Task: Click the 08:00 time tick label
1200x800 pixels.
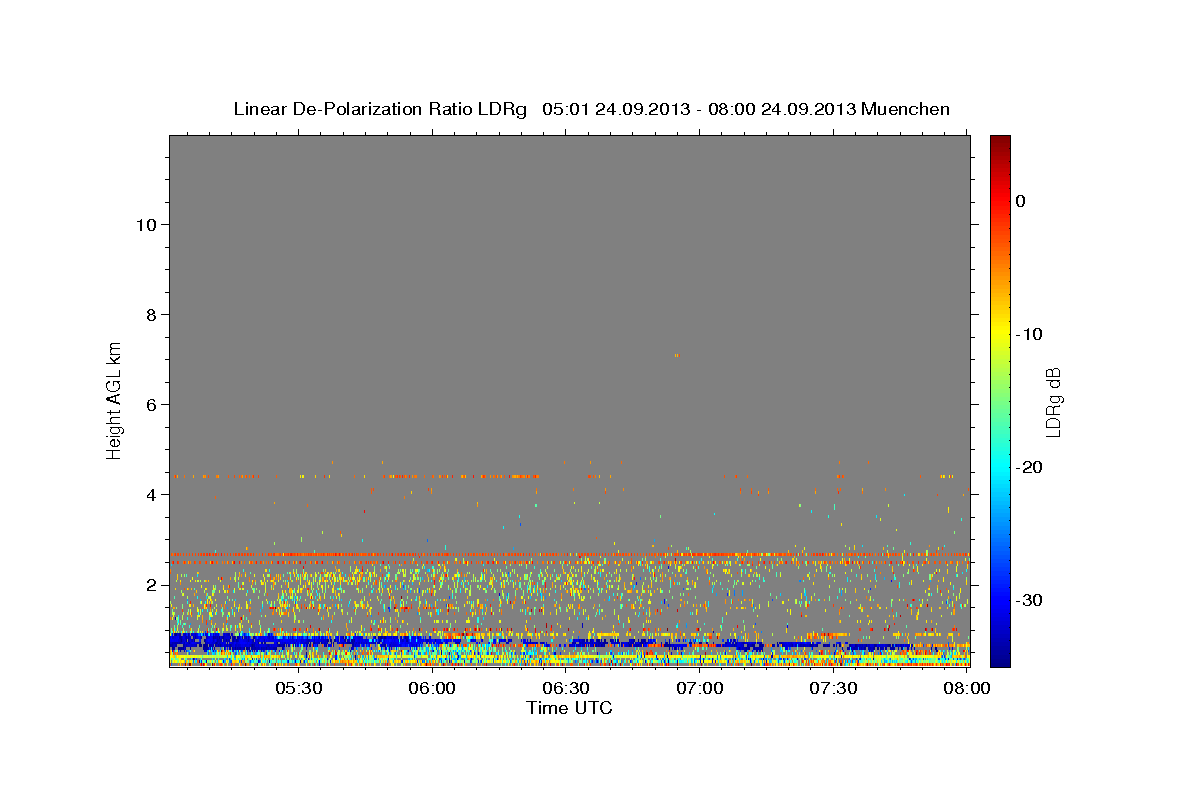Action: 967,688
